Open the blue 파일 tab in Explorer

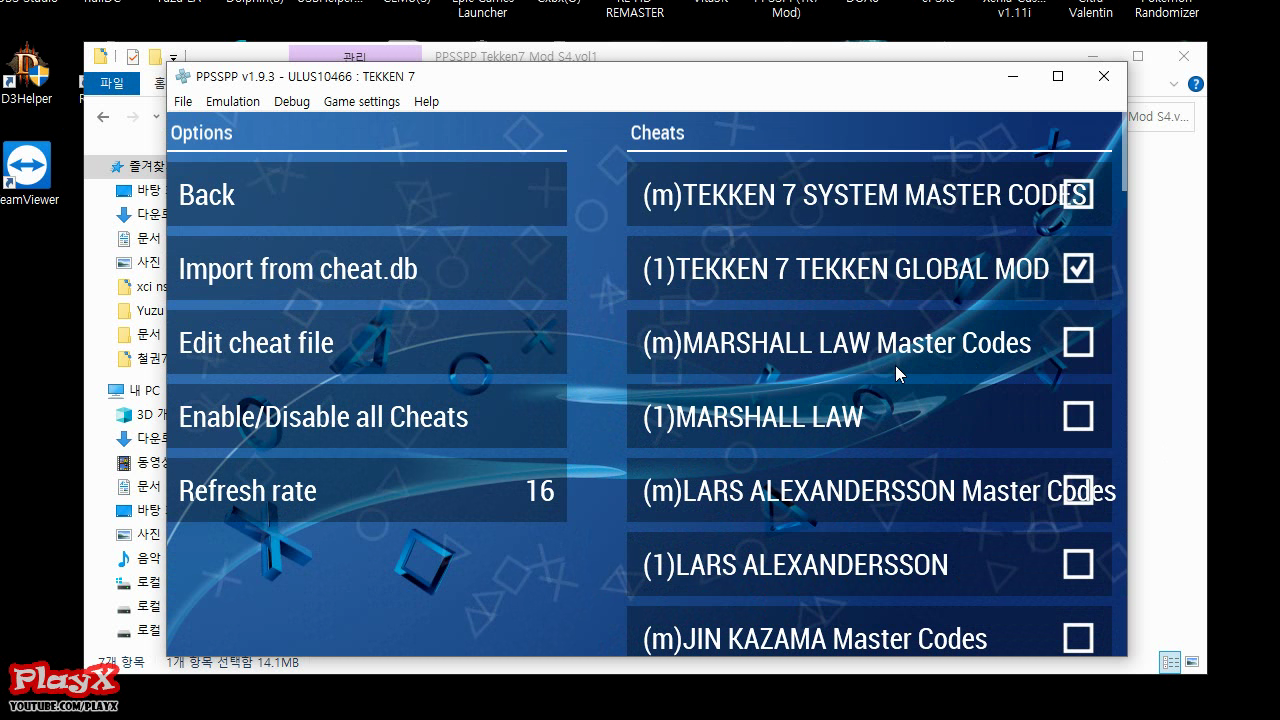(x=112, y=84)
